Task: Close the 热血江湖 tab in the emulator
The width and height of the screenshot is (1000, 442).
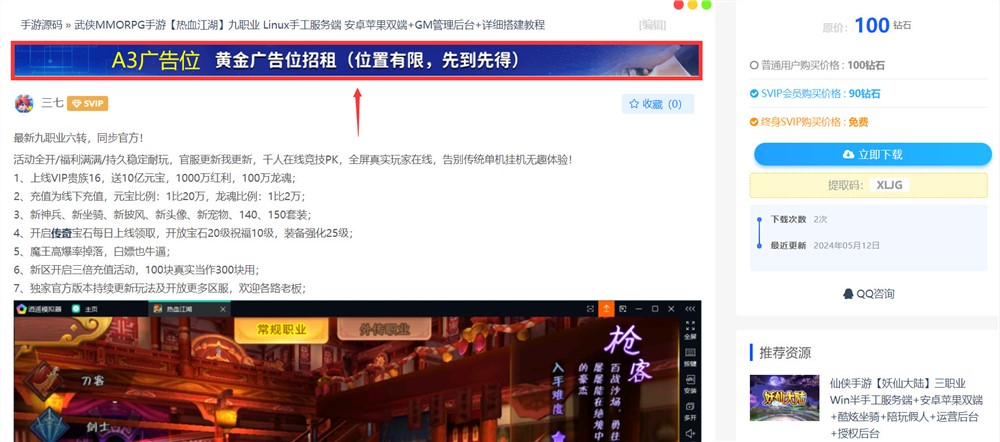Action: (221, 309)
